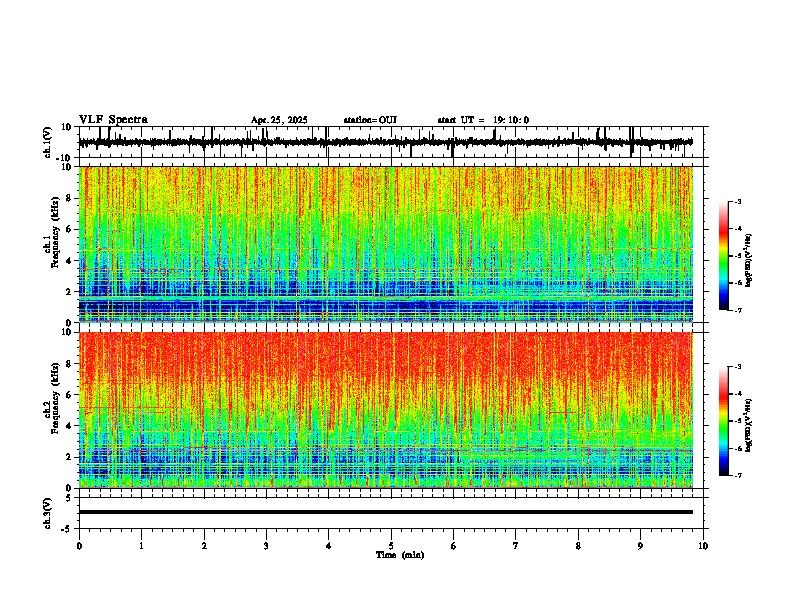Click the ch.1(V) waveform axis label
The width and height of the screenshot is (792, 612).
pyautogui.click(x=48, y=142)
